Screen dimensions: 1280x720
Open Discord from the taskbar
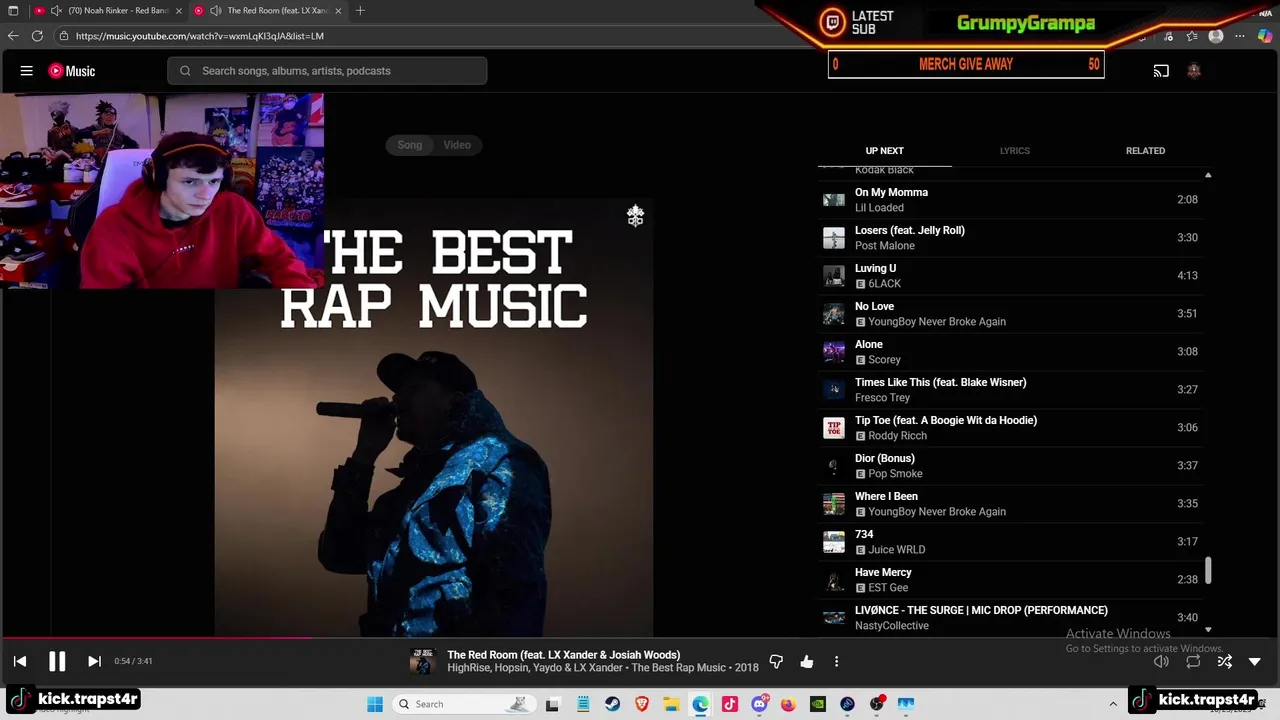coord(759,704)
